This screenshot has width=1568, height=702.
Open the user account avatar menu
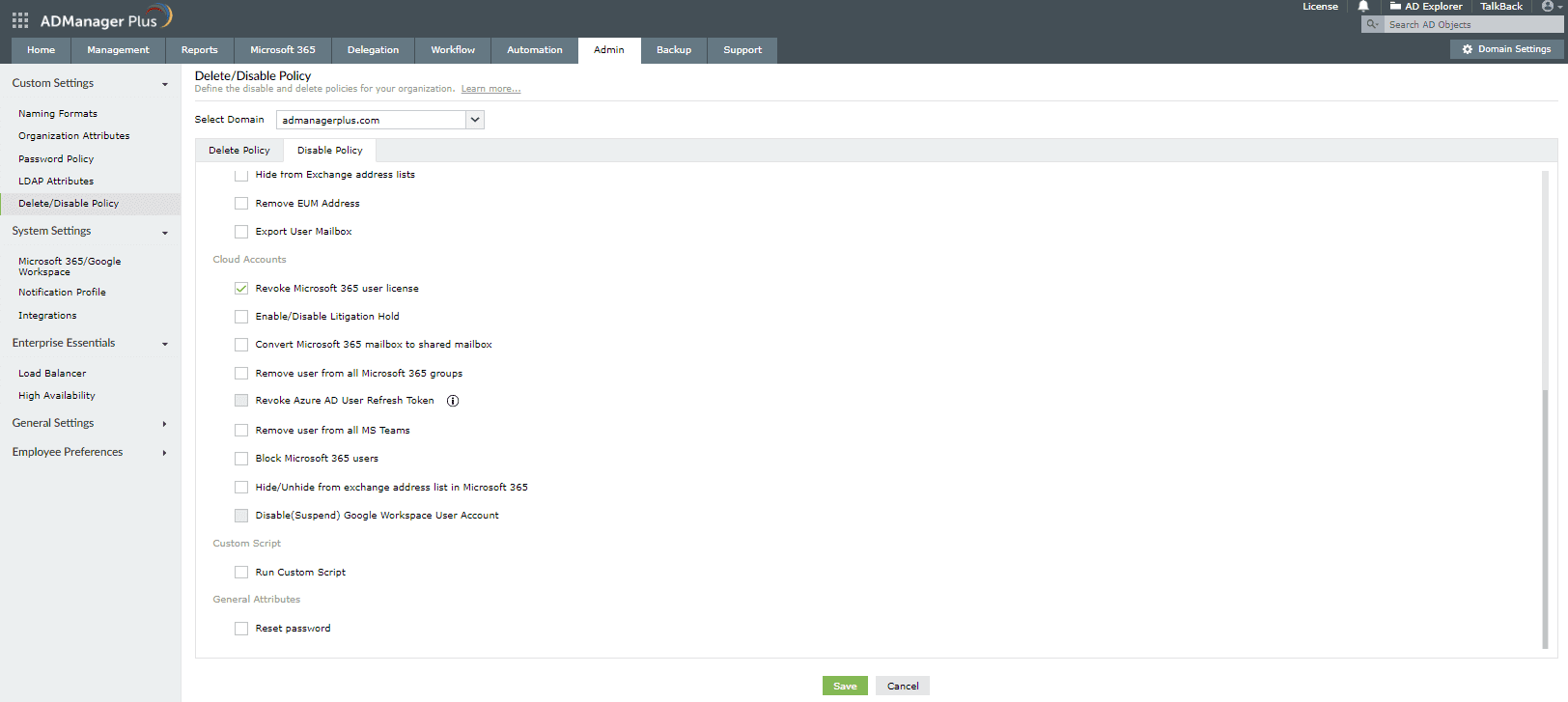(x=1552, y=7)
